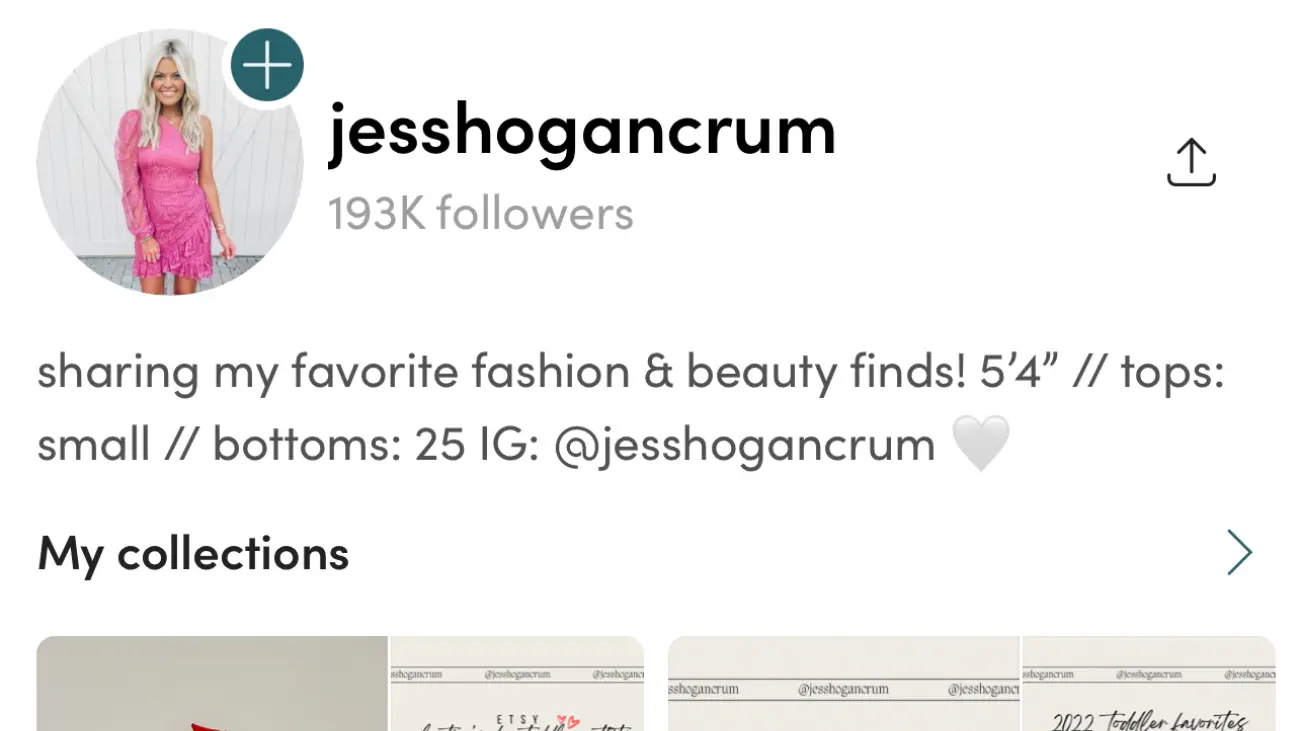Open the first collection's left thumbnail
The height and width of the screenshot is (731, 1300).
(x=212, y=684)
